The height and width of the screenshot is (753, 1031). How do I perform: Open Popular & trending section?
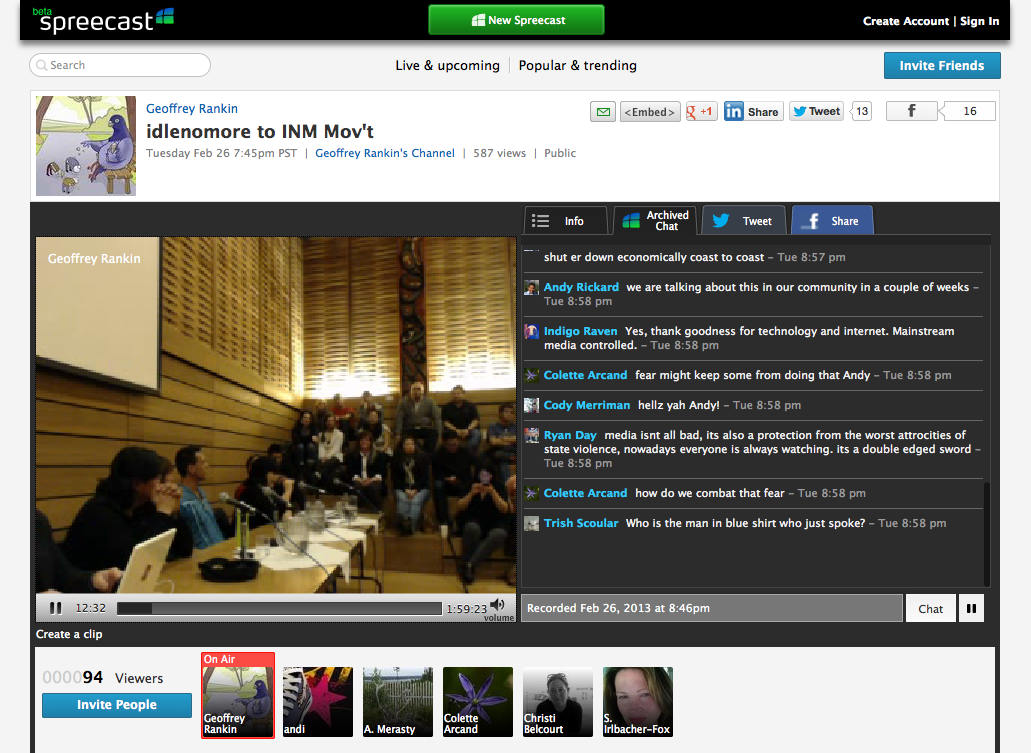pos(577,65)
